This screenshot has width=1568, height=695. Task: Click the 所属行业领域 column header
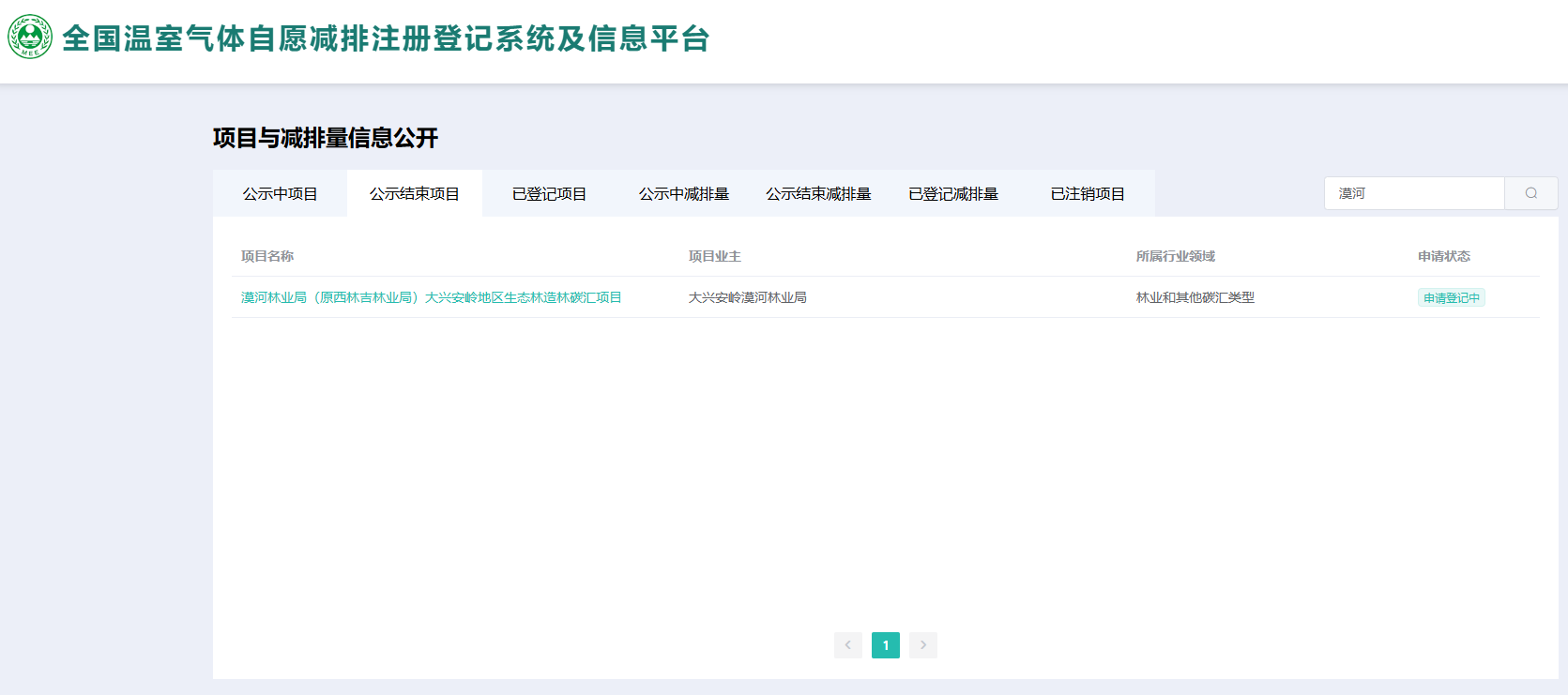(x=1175, y=256)
